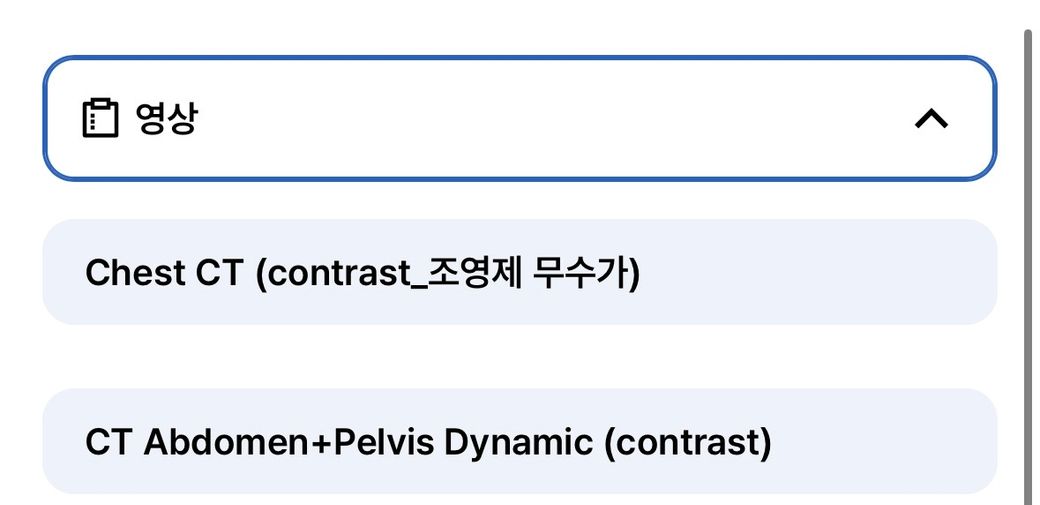Click the vertical scrollbar on the right
This screenshot has height=505, width=1040.
tap(1027, 260)
